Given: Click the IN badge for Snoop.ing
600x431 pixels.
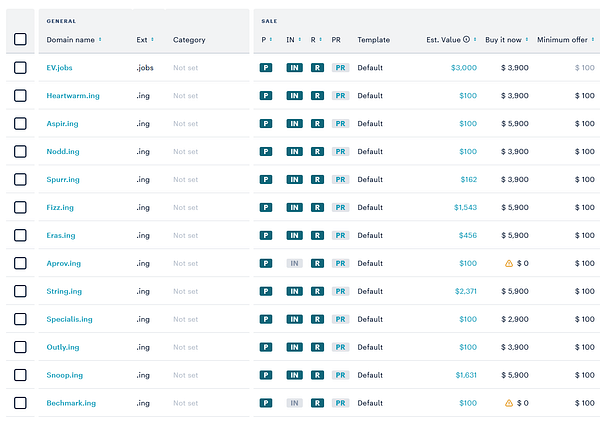Looking at the screenshot, I should [293, 375].
